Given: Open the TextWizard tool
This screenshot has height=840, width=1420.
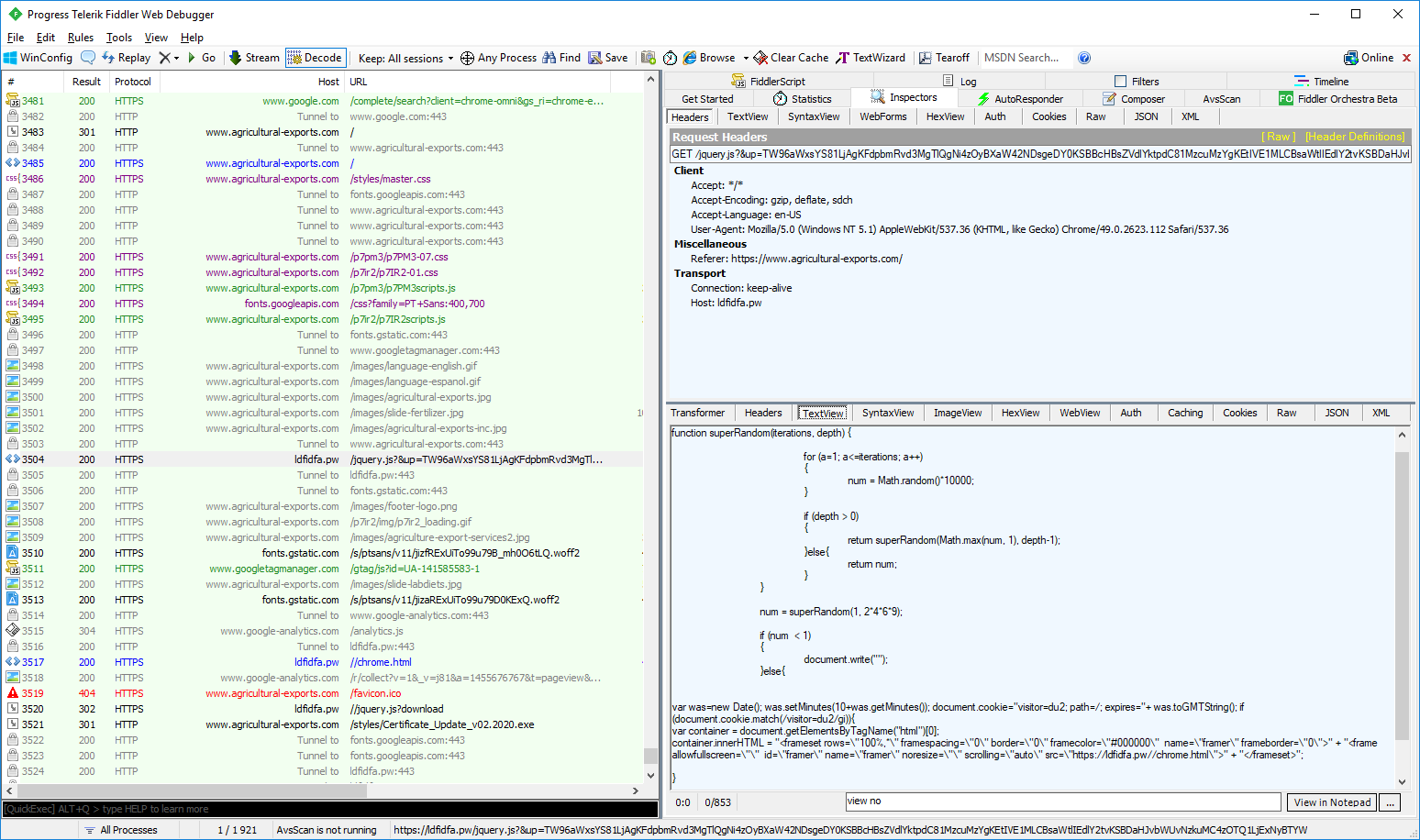Looking at the screenshot, I should coord(871,58).
